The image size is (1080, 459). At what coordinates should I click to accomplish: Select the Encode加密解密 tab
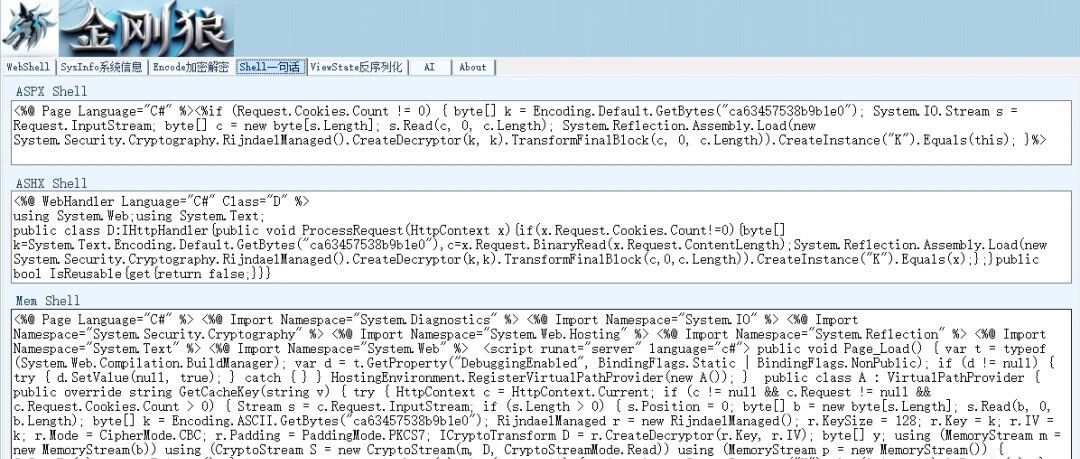191,67
